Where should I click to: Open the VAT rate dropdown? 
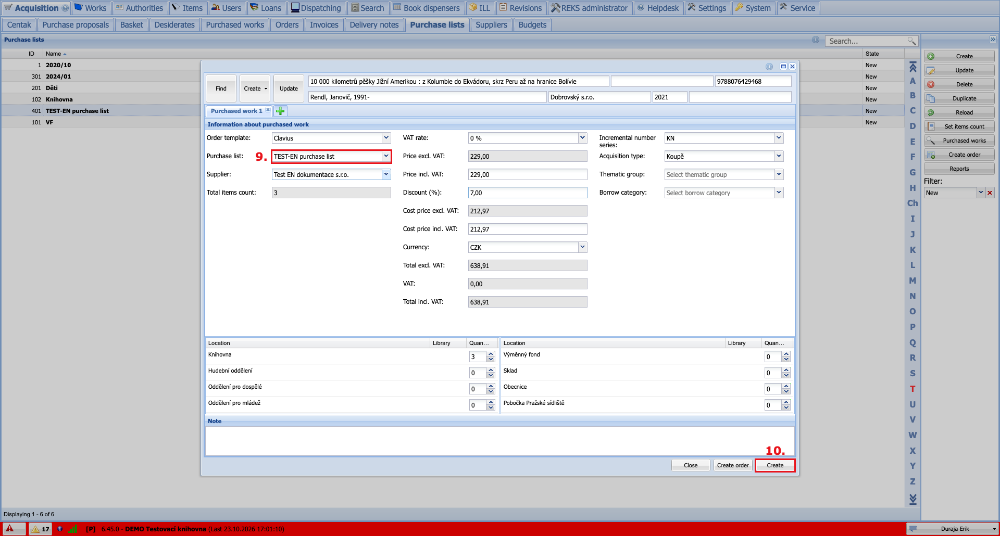(x=582, y=138)
